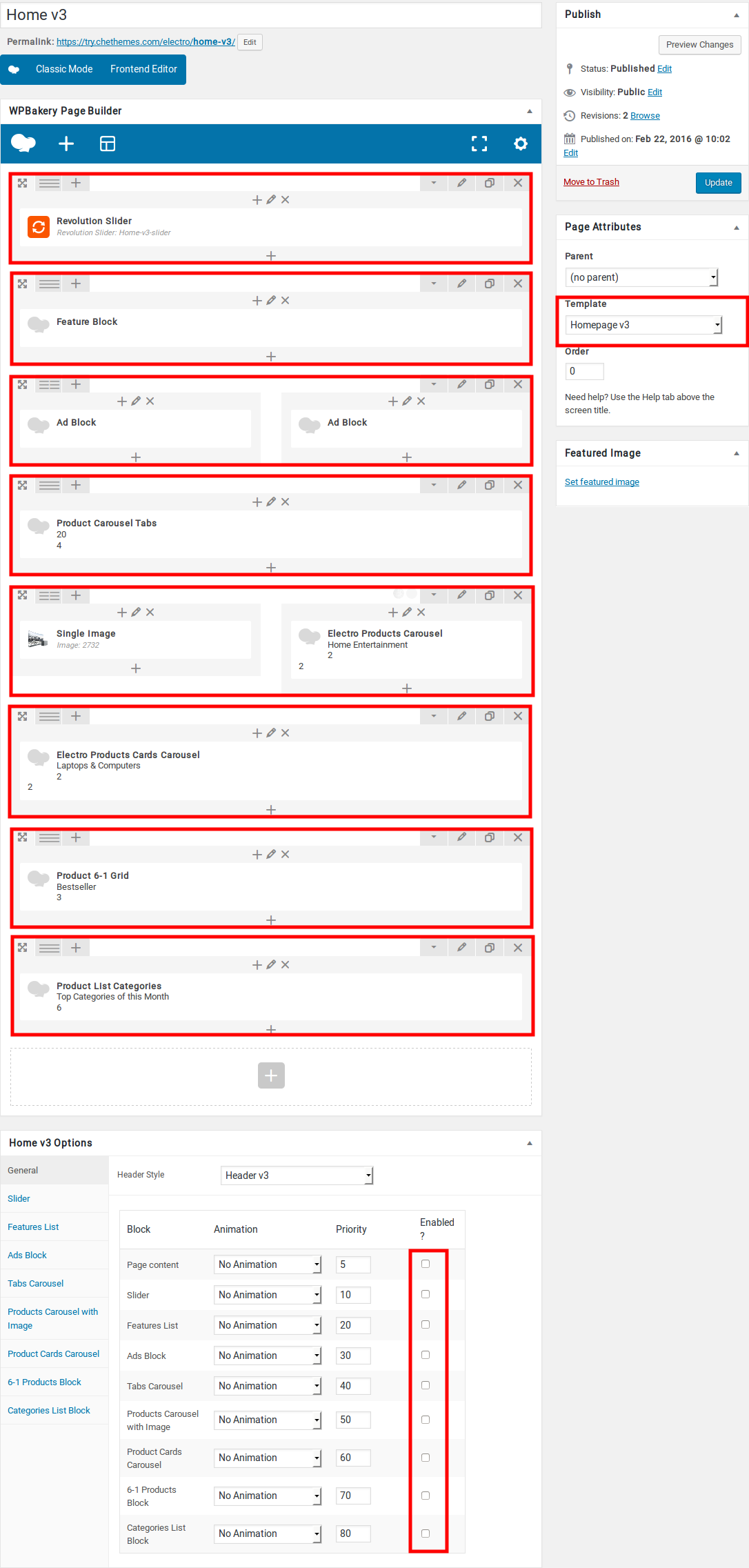
Task: Open the Frontend Editor
Action: pos(143,69)
